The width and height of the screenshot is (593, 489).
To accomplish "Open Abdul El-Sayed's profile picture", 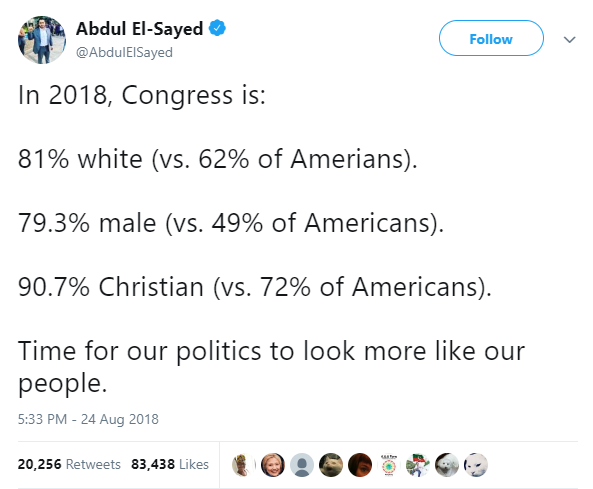I will 42,40.
